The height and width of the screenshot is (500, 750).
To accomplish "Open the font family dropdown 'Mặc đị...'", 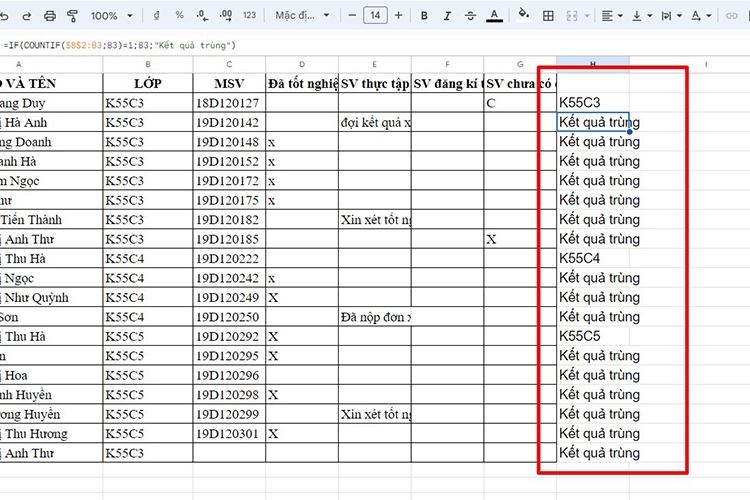I will [302, 15].
